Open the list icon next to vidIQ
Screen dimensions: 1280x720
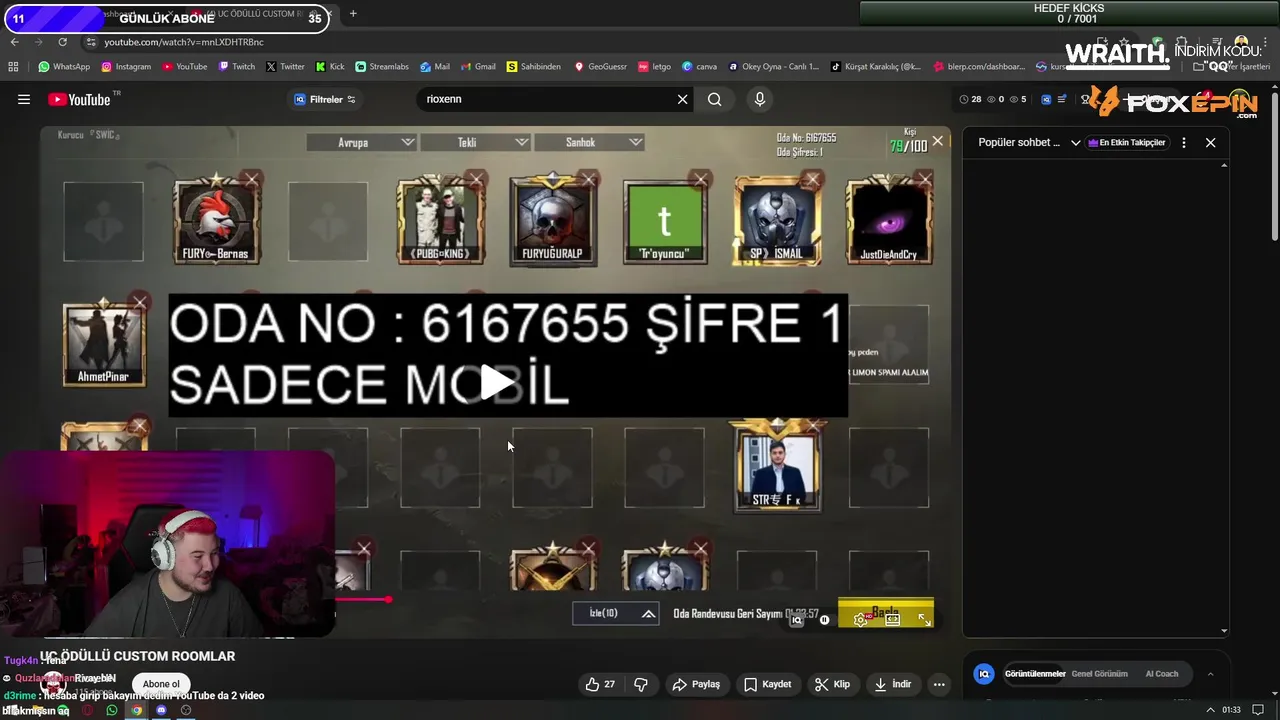(1061, 99)
